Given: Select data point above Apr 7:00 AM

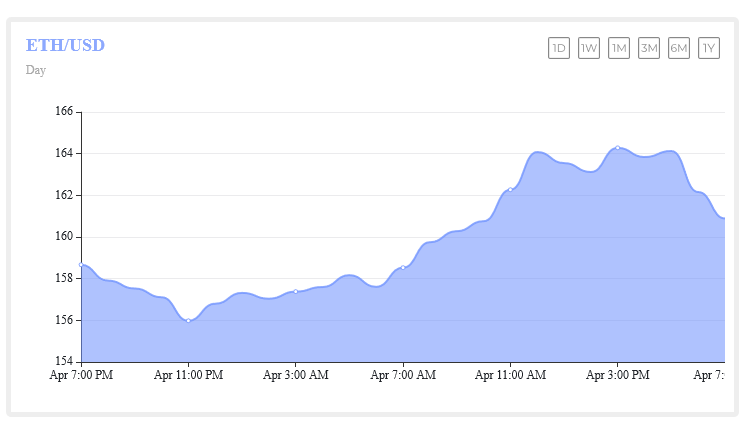Looking at the screenshot, I should point(403,267).
